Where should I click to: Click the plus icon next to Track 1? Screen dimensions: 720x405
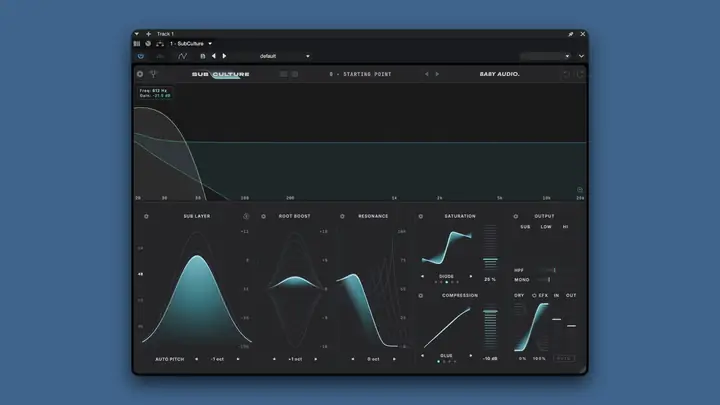point(148,34)
